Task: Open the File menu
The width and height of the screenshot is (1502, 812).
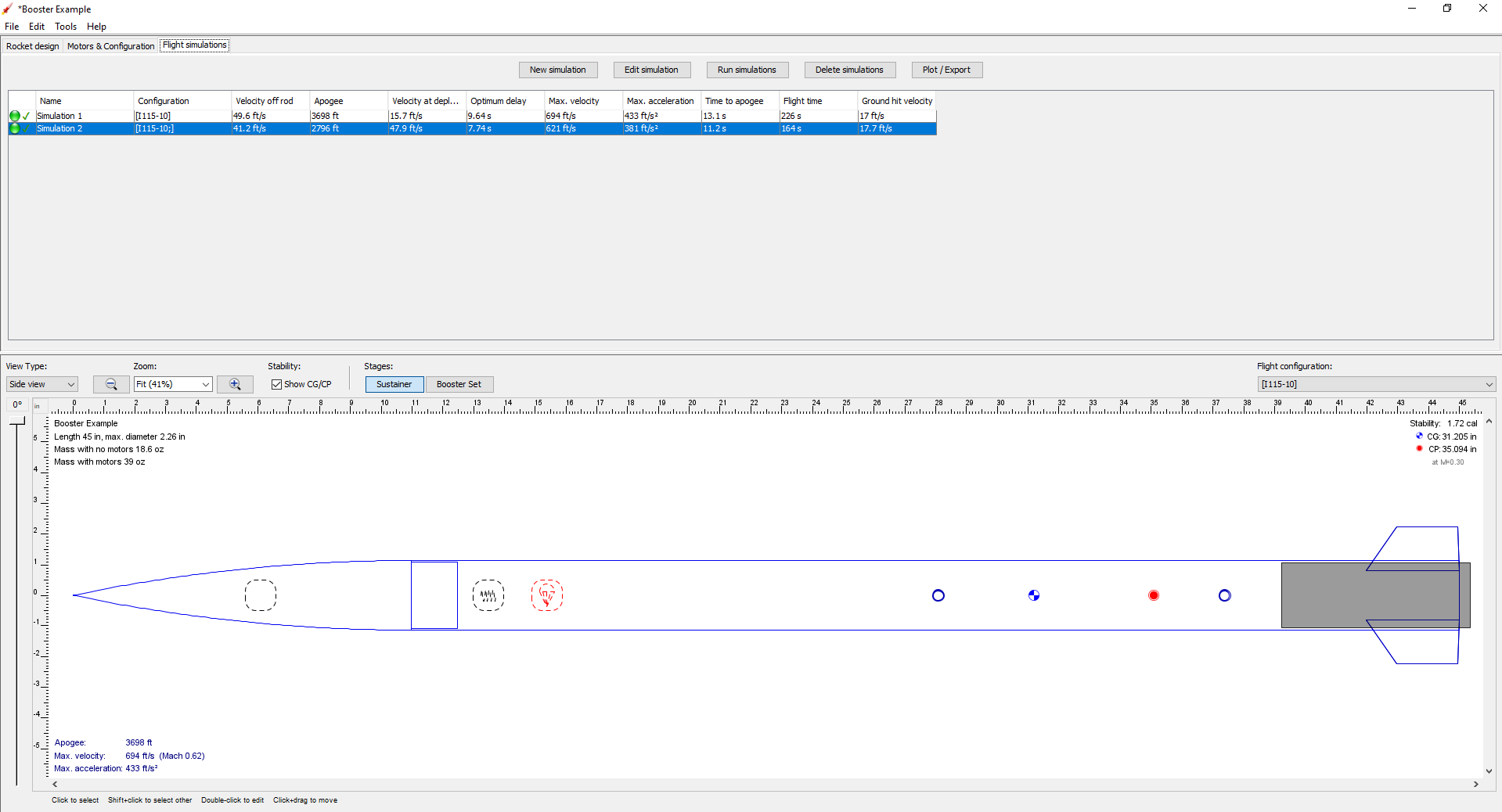Action: [12, 27]
